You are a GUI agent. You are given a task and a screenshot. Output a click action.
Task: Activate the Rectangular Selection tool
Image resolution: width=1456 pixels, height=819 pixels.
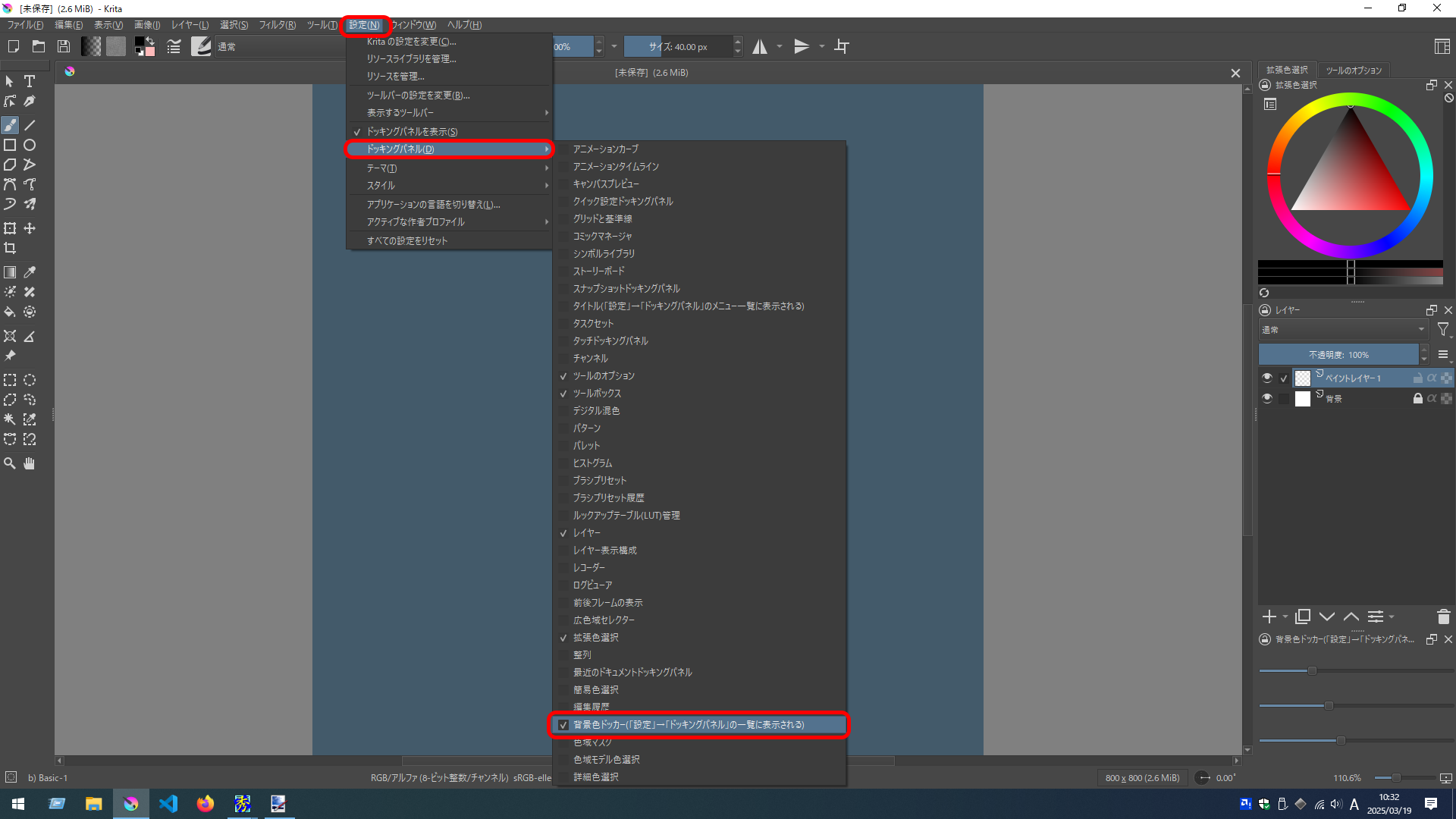(10, 380)
